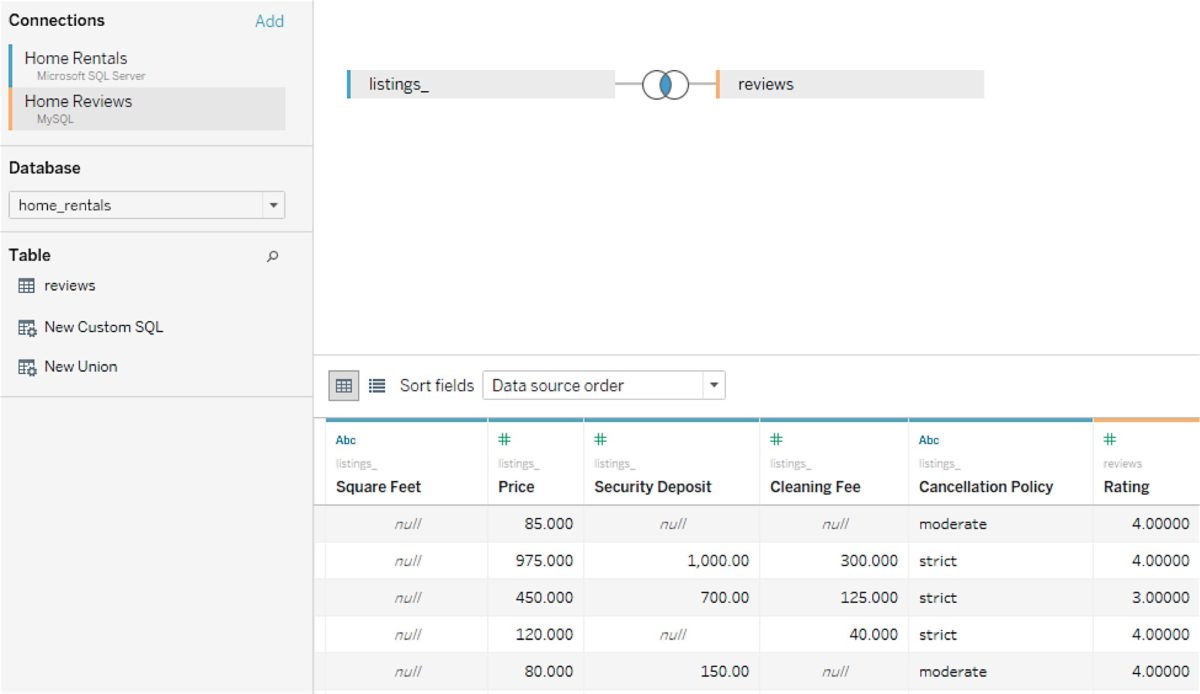Click the Price cell 450.000
This screenshot has height=694, width=1200.
536,598
